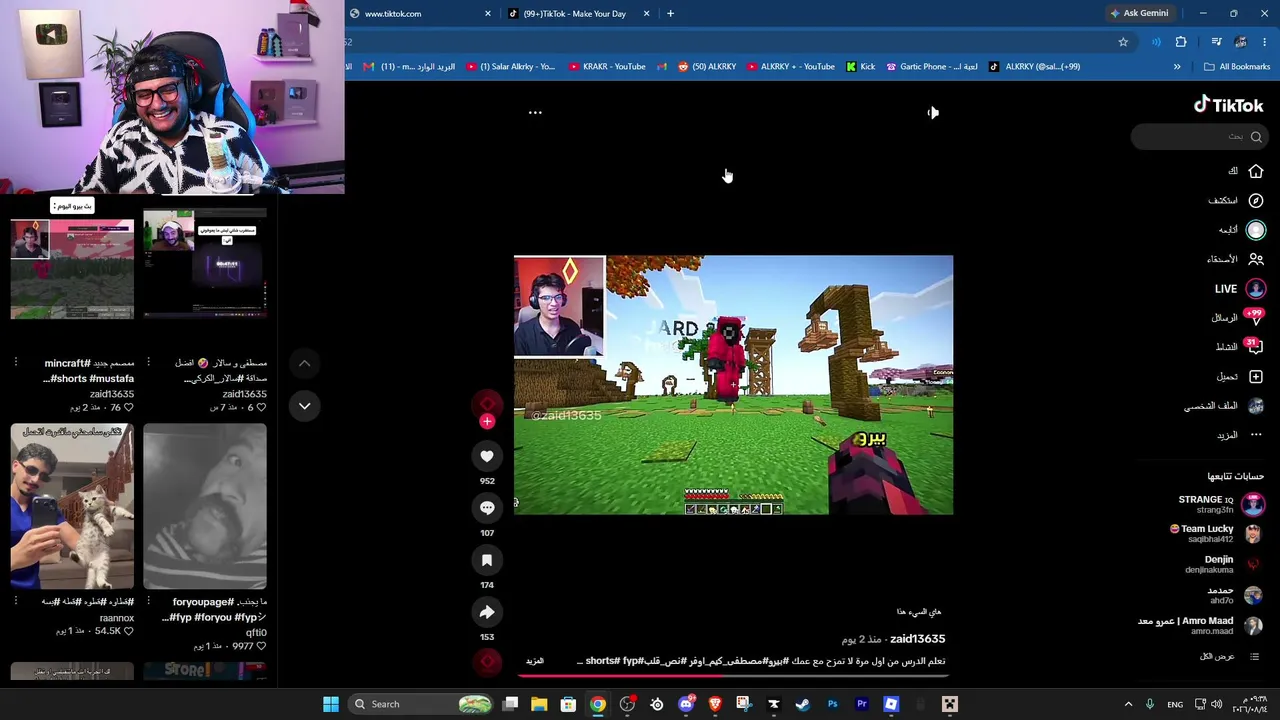Open video options three-dots menu
Image resolution: width=1280 pixels, height=720 pixels.
(x=535, y=113)
